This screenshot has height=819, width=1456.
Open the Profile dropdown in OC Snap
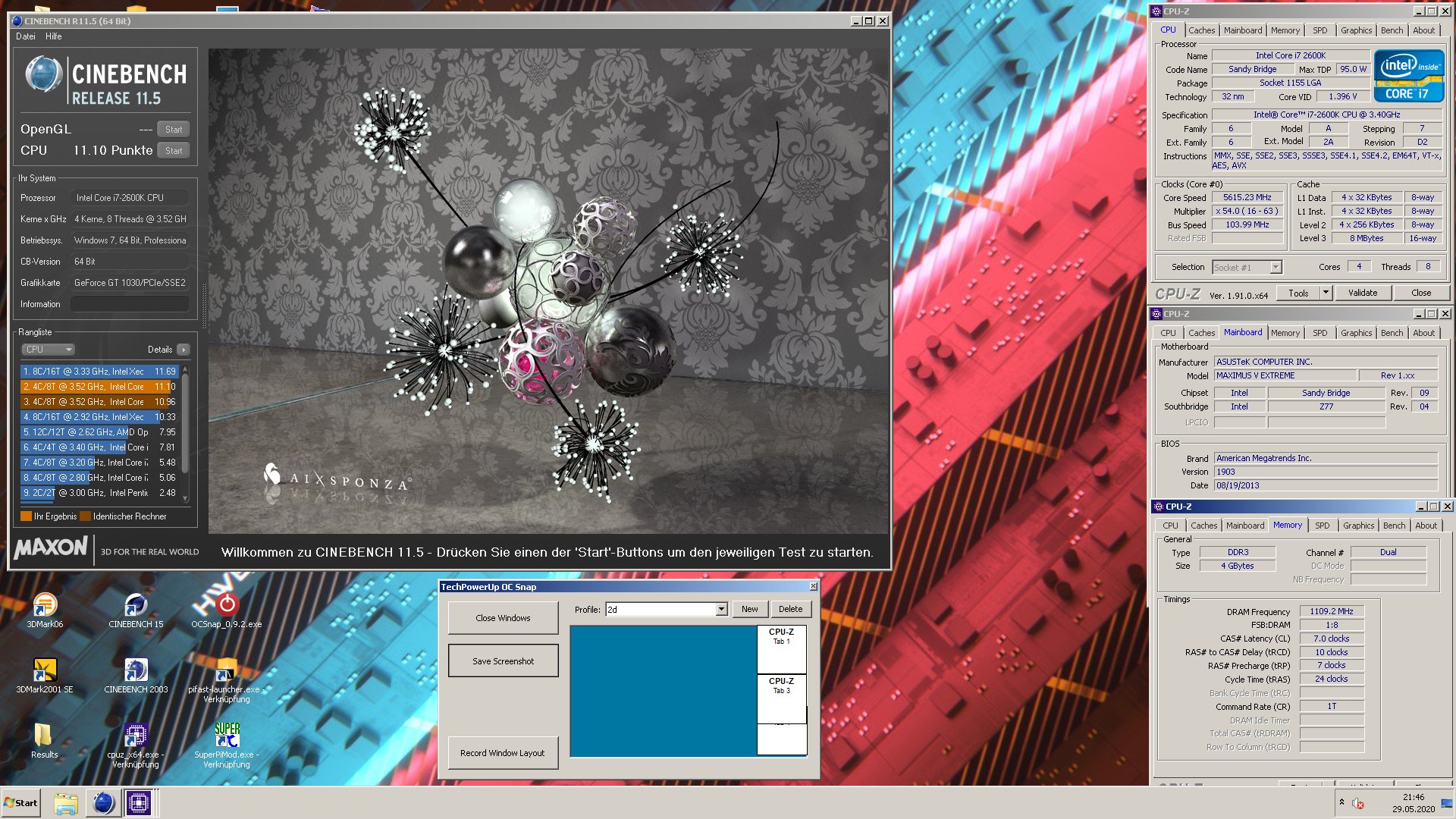pyautogui.click(x=721, y=609)
